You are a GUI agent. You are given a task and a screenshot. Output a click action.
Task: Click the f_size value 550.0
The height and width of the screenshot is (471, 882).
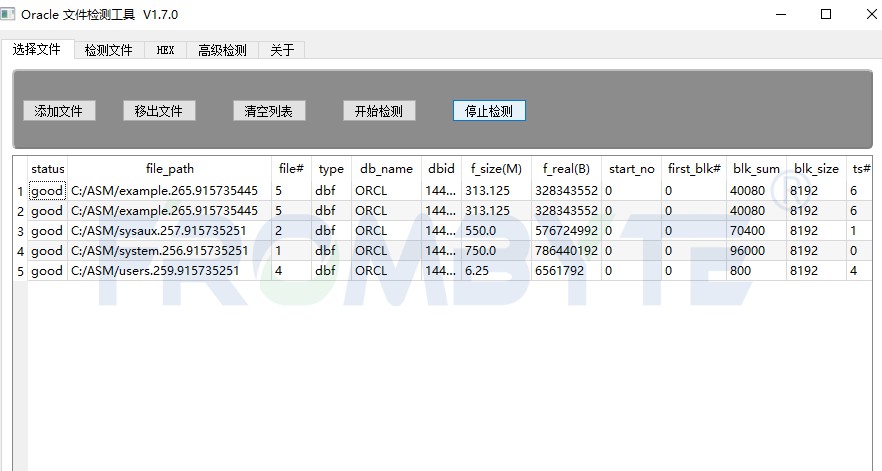pos(496,231)
